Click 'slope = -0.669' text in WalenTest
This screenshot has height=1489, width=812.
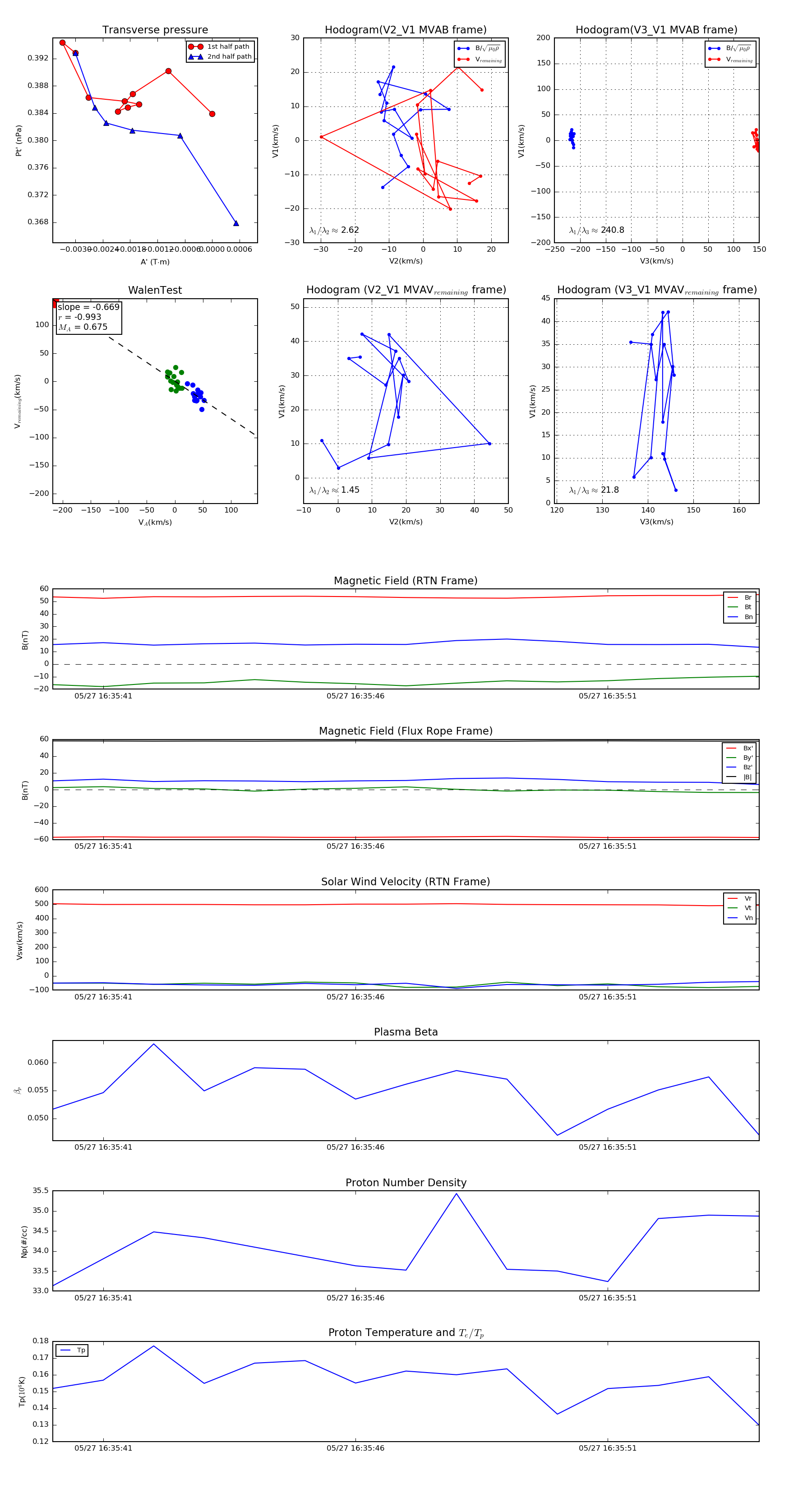[x=88, y=307]
